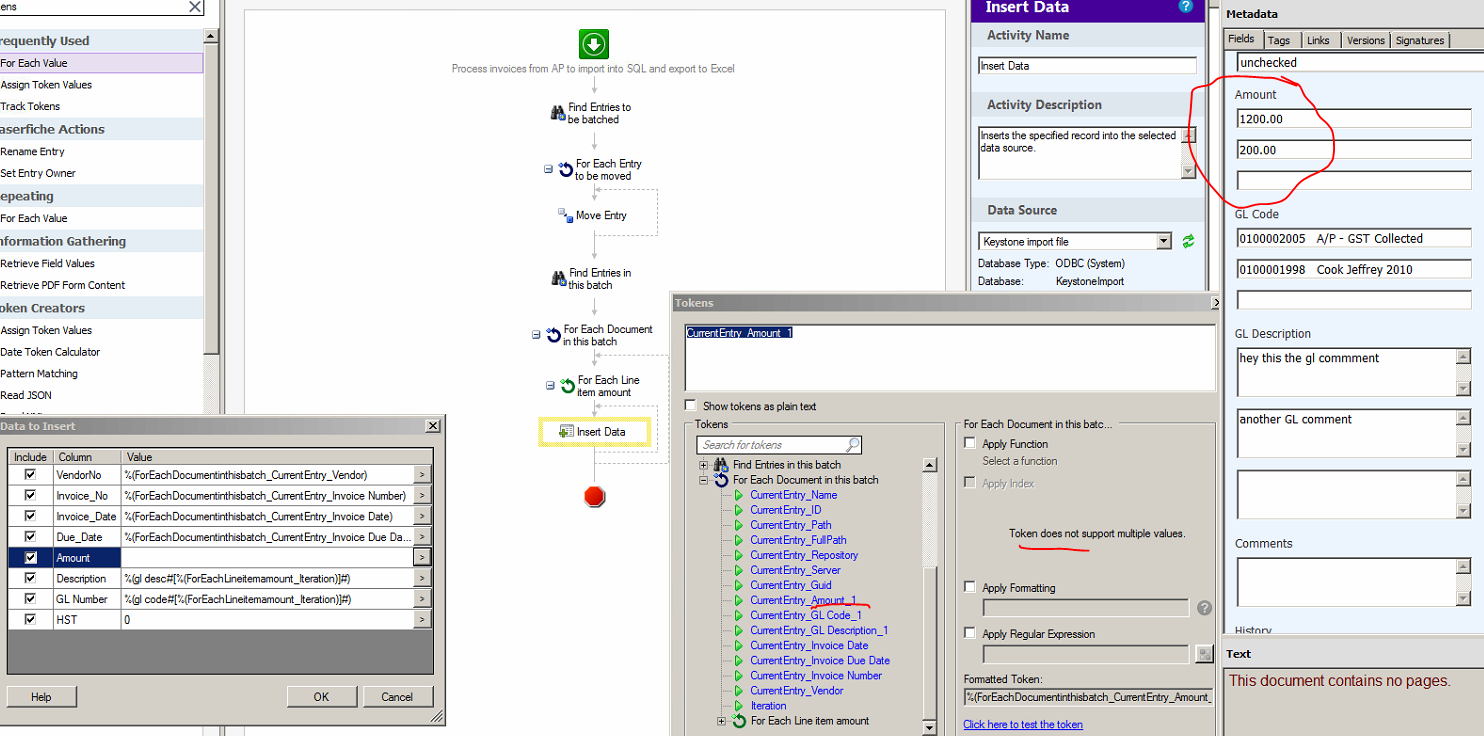Click up arrow of the toolbox scrollbar
1484x736 pixels.
[210, 37]
